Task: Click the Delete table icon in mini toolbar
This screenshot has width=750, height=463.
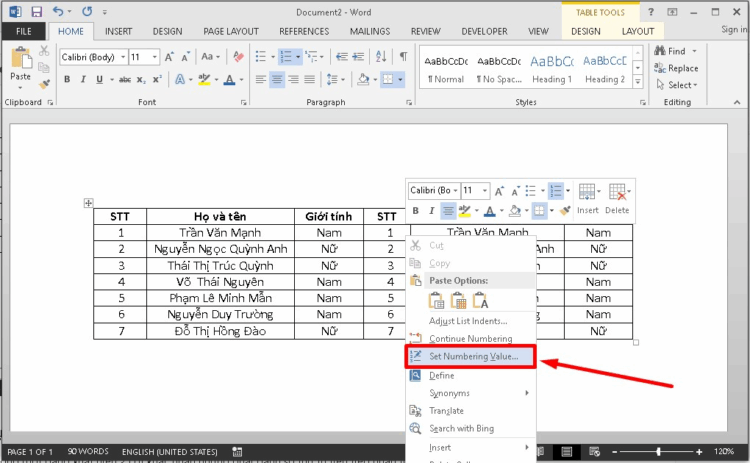Action: 617,193
